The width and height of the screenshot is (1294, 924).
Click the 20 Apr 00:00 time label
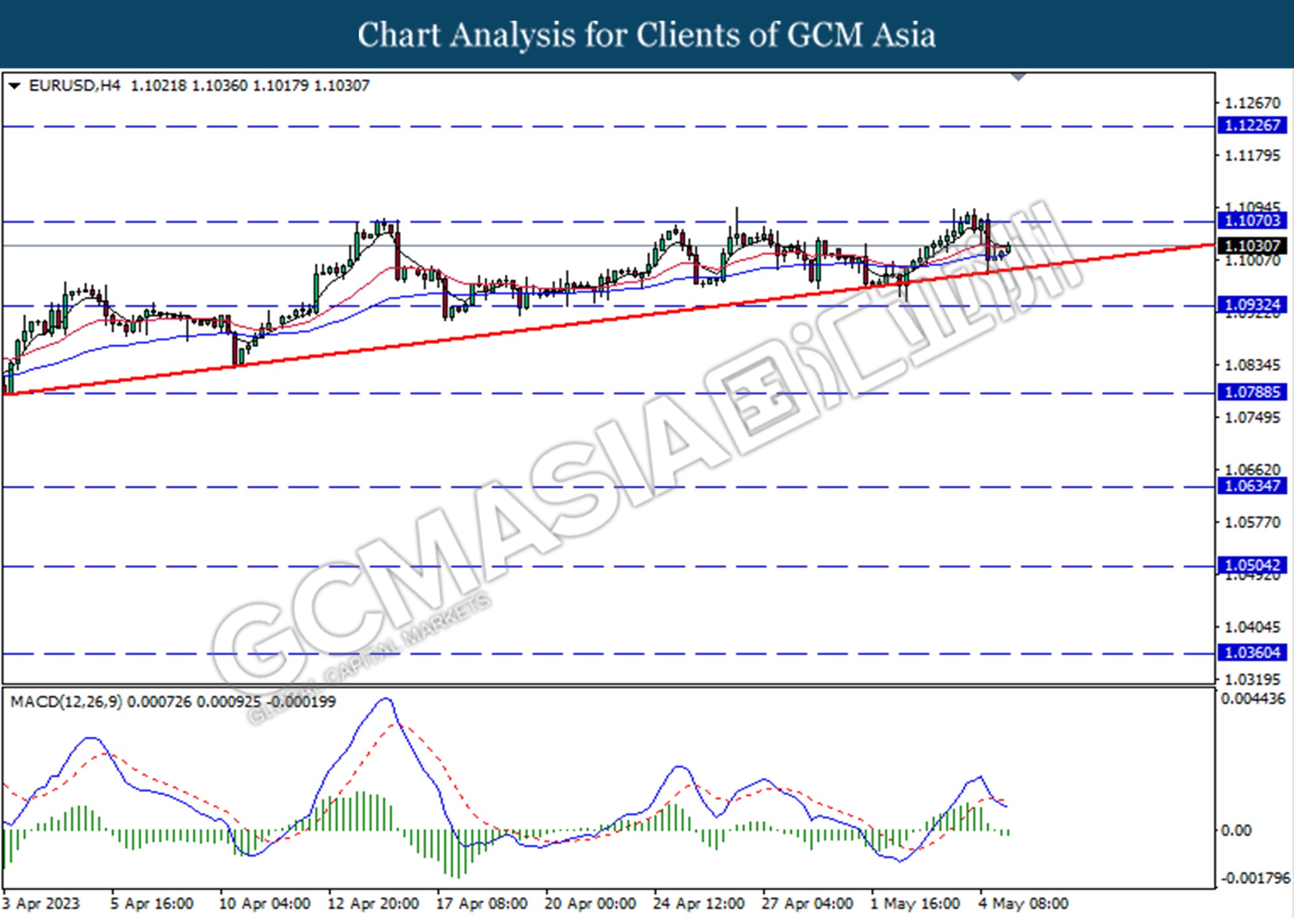590,903
